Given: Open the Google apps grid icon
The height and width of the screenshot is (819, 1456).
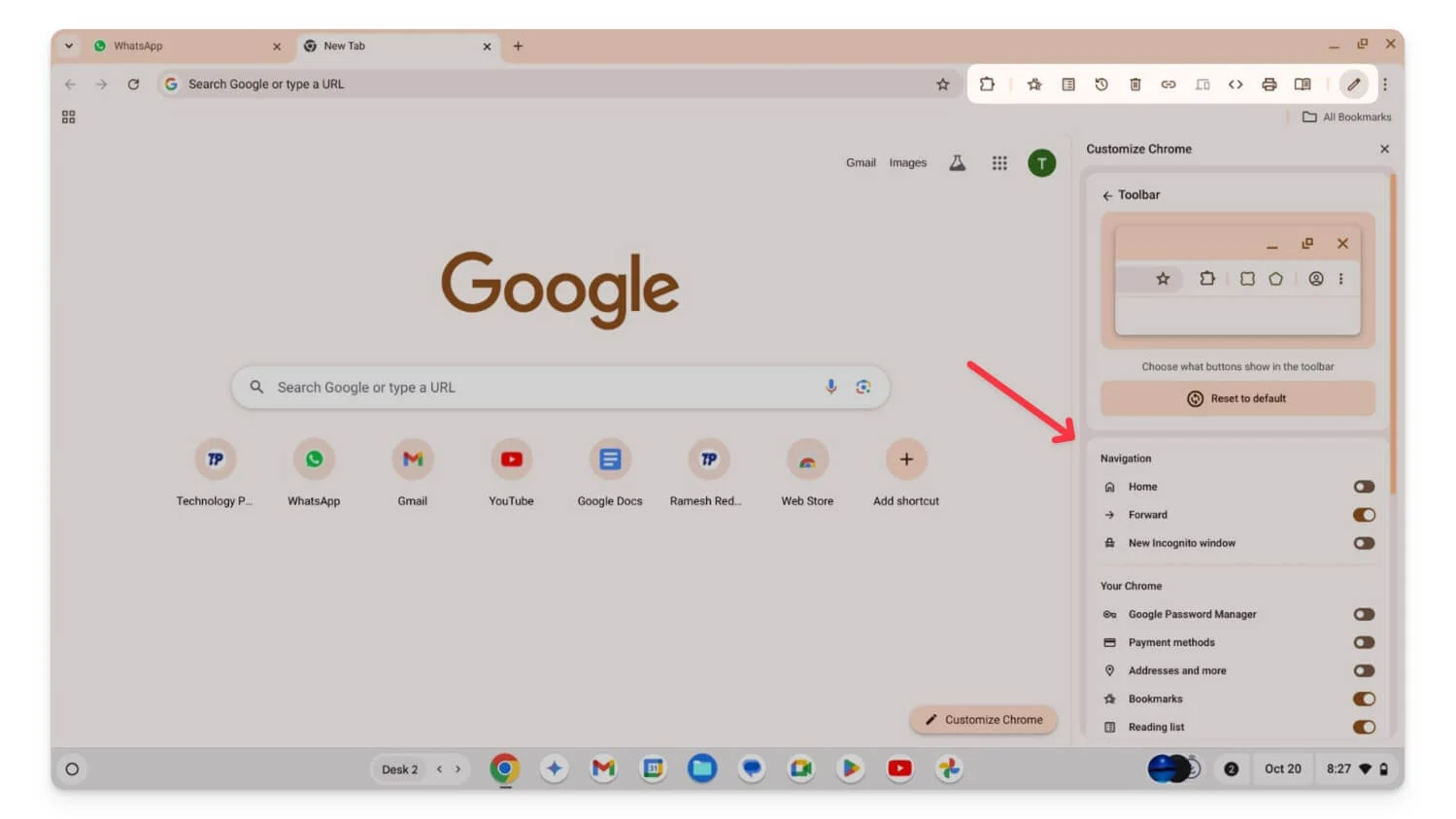Looking at the screenshot, I should coord(999,163).
